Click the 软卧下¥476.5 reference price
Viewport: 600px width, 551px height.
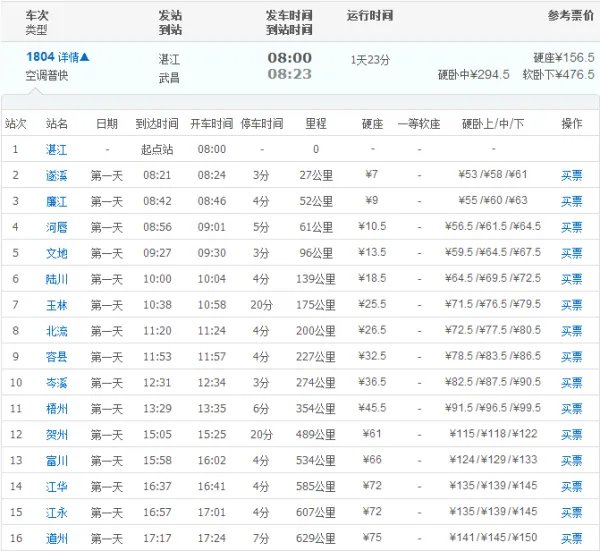tap(558, 74)
